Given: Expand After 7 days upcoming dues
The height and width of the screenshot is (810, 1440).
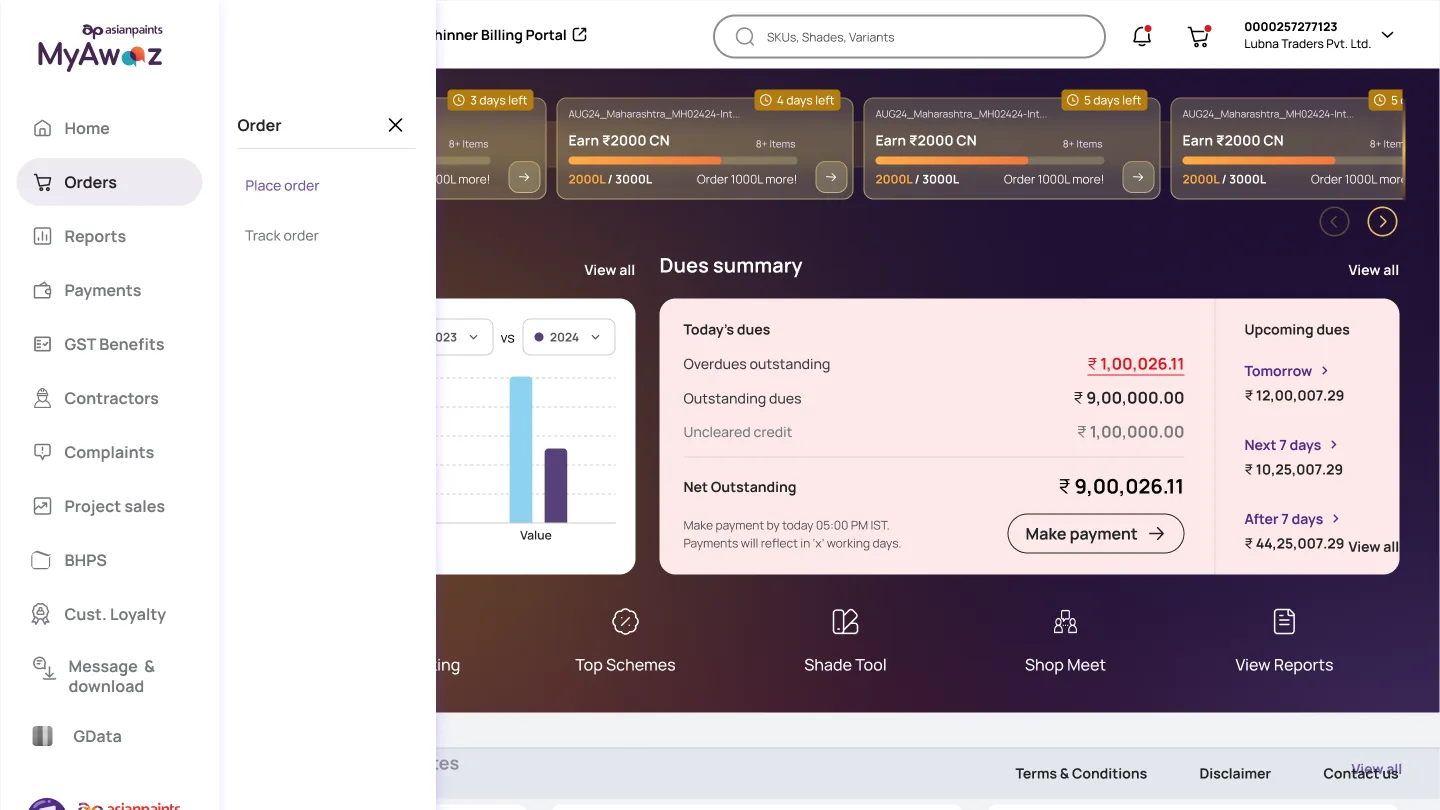Looking at the screenshot, I should point(1292,519).
